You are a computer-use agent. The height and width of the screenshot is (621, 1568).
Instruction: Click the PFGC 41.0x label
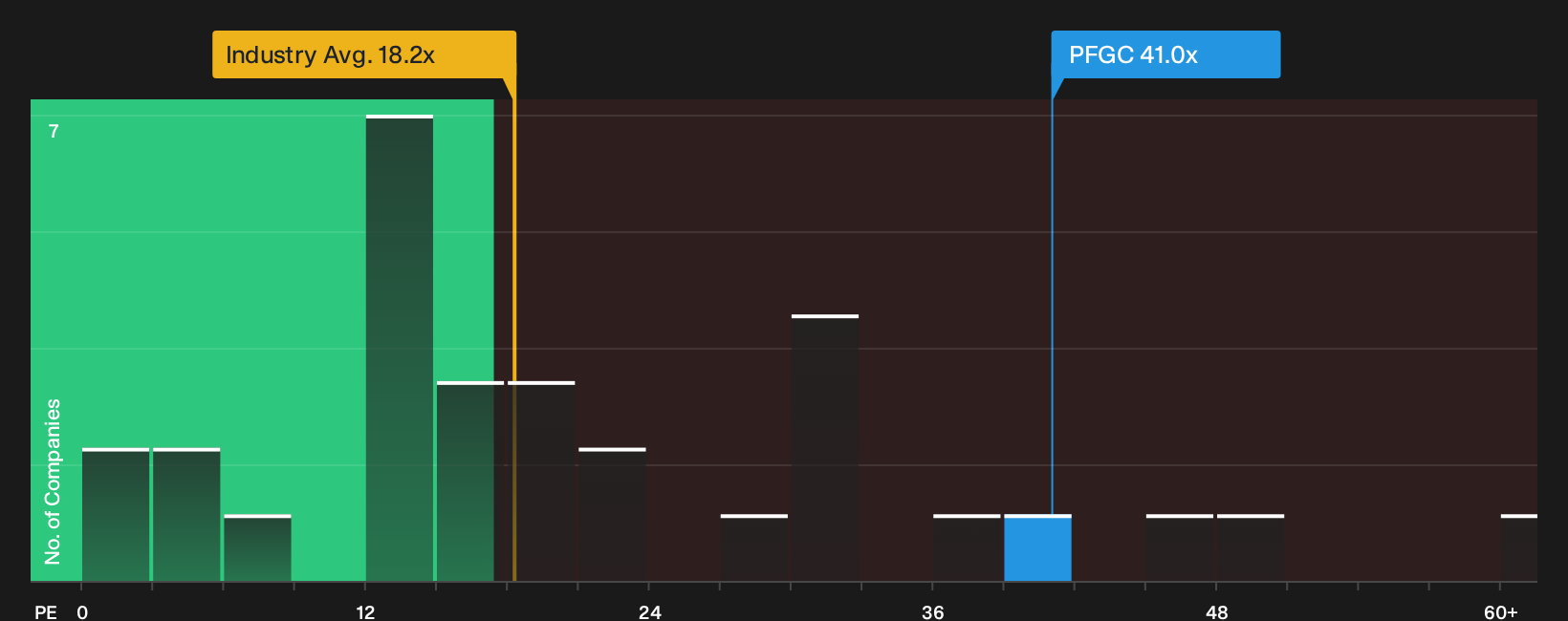pos(1165,54)
